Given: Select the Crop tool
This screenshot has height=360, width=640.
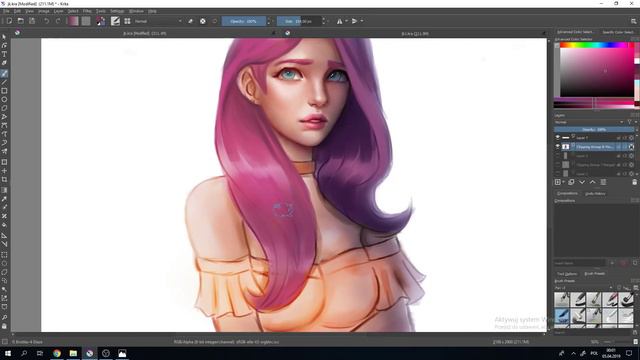Looking at the screenshot, I should 4,179.
